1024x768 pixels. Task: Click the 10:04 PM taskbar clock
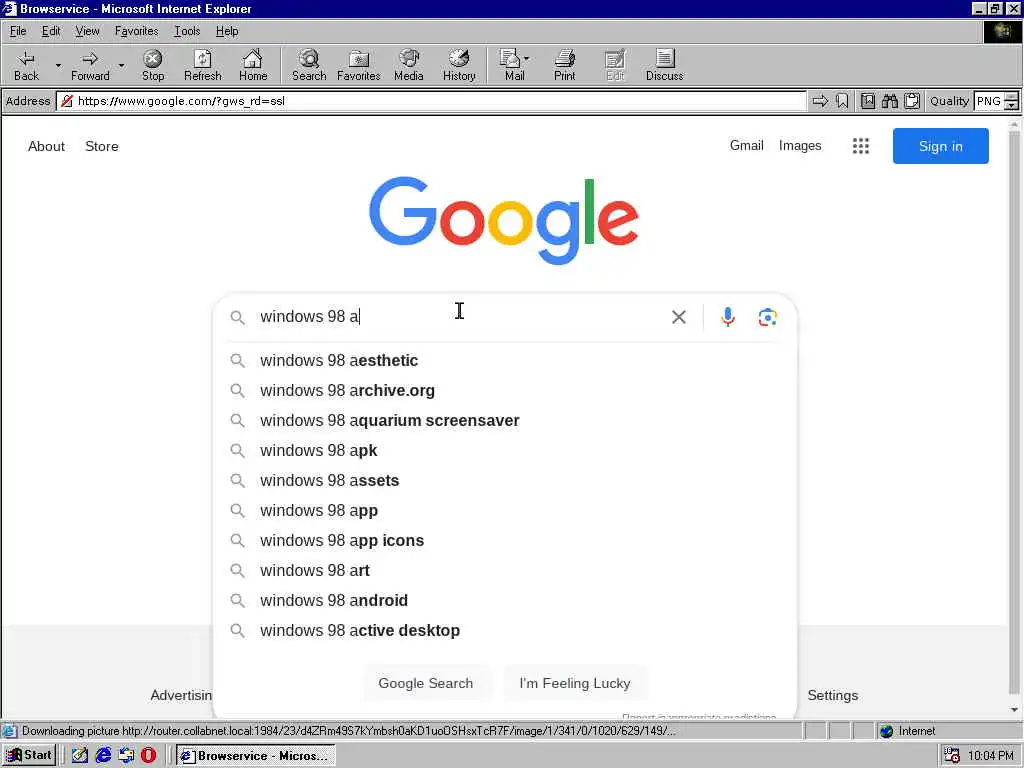click(x=991, y=756)
